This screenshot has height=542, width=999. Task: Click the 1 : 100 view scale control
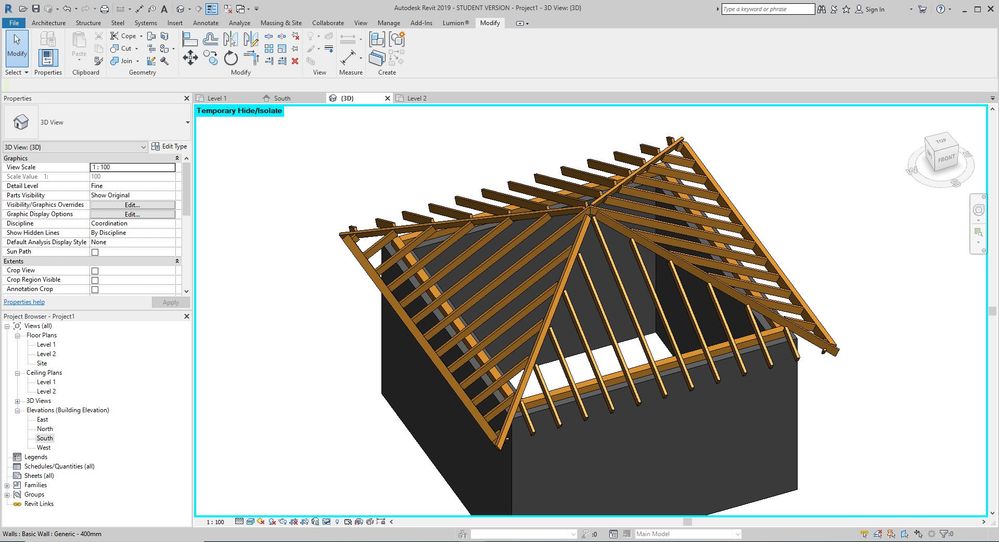pyautogui.click(x=215, y=522)
